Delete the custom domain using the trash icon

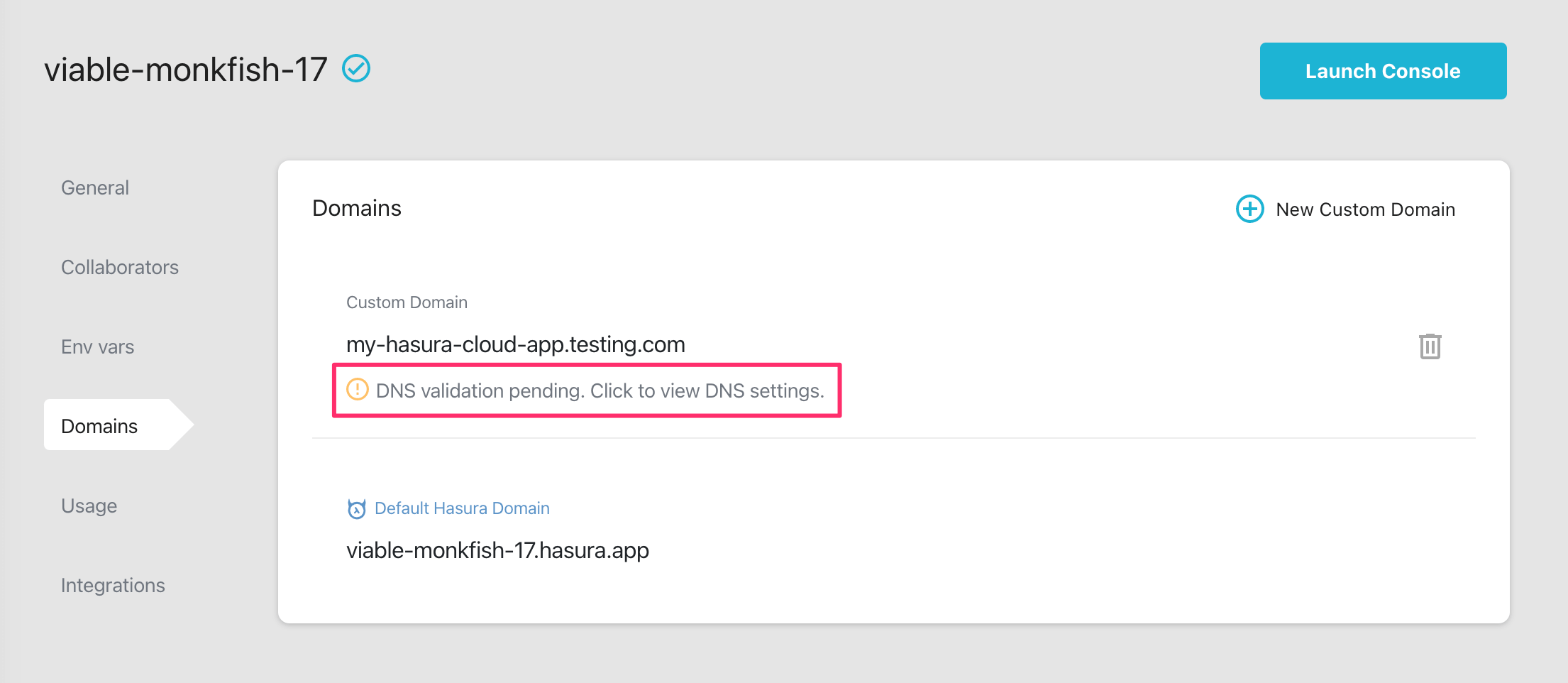pos(1430,346)
